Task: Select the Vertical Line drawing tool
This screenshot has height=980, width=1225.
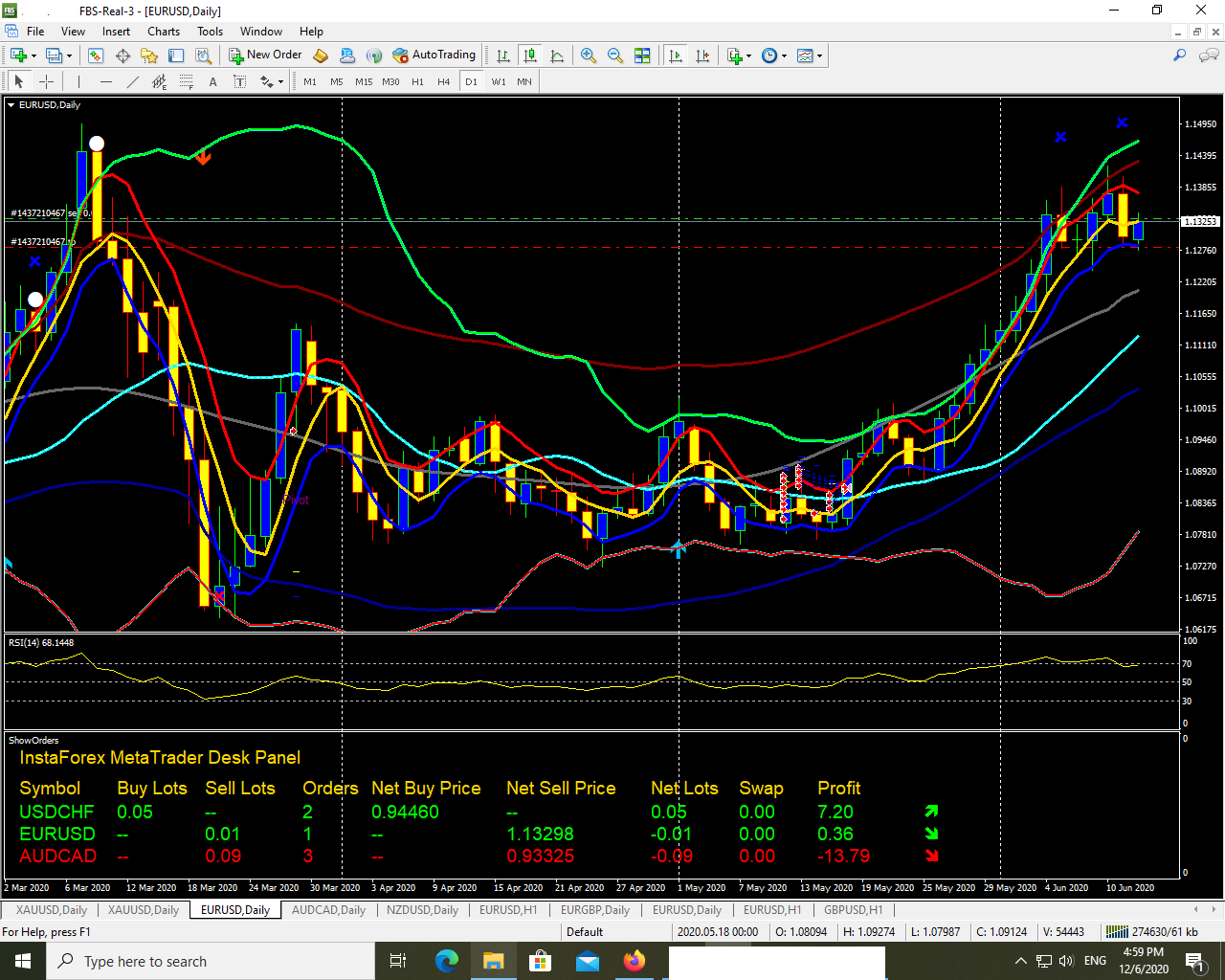Action: (78, 81)
